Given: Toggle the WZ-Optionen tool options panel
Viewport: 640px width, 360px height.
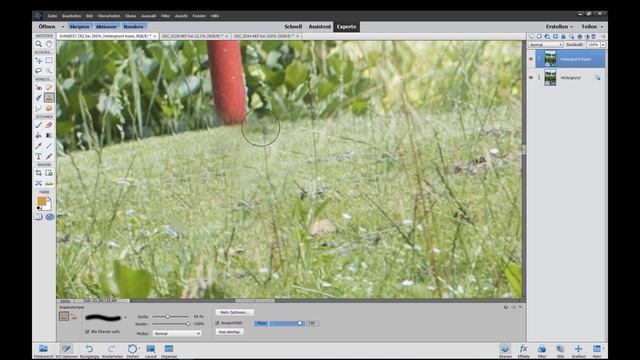Looking at the screenshot, I should pos(66,351).
